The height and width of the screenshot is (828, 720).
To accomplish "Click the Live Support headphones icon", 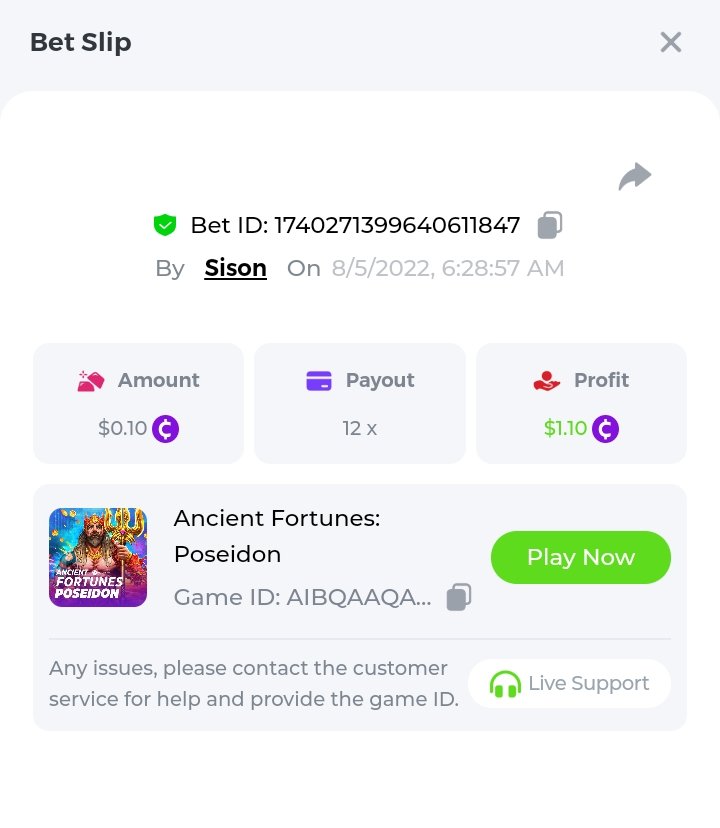I will (505, 684).
